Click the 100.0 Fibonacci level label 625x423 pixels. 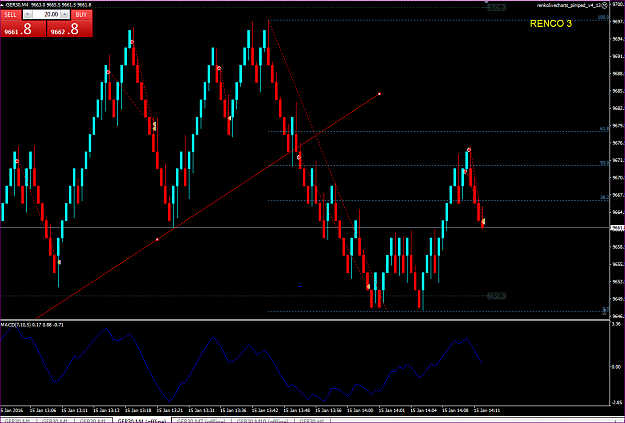603,18
